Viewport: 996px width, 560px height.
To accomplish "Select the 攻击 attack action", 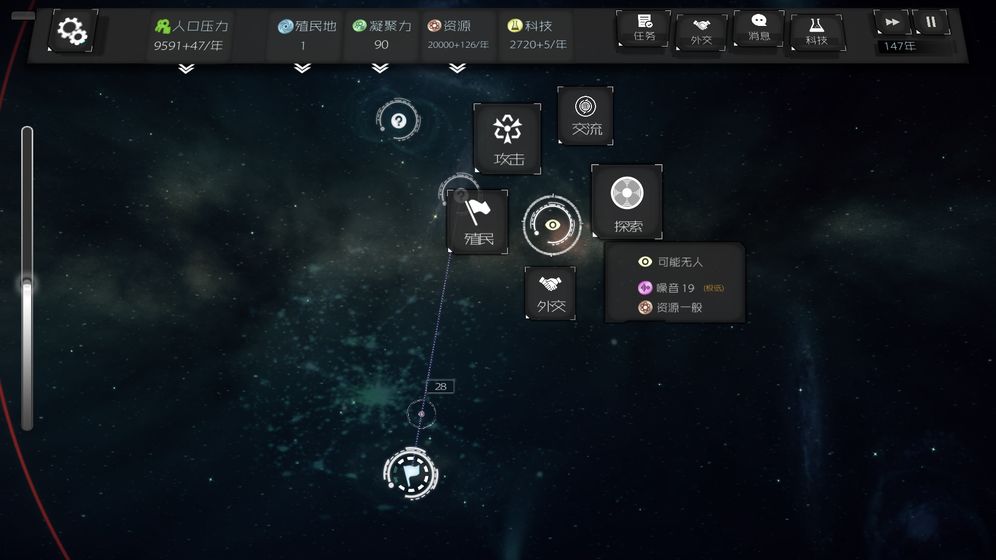I will [x=508, y=138].
